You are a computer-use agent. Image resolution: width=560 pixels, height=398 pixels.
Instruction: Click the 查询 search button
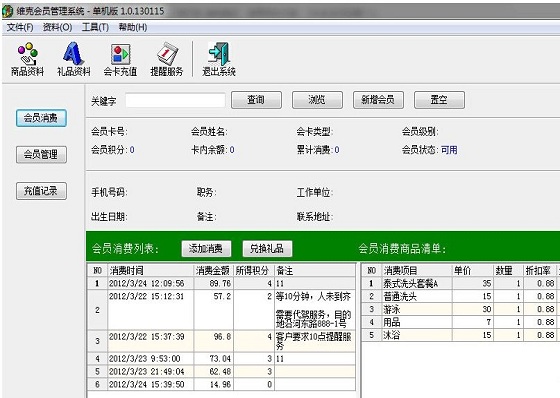pos(256,100)
